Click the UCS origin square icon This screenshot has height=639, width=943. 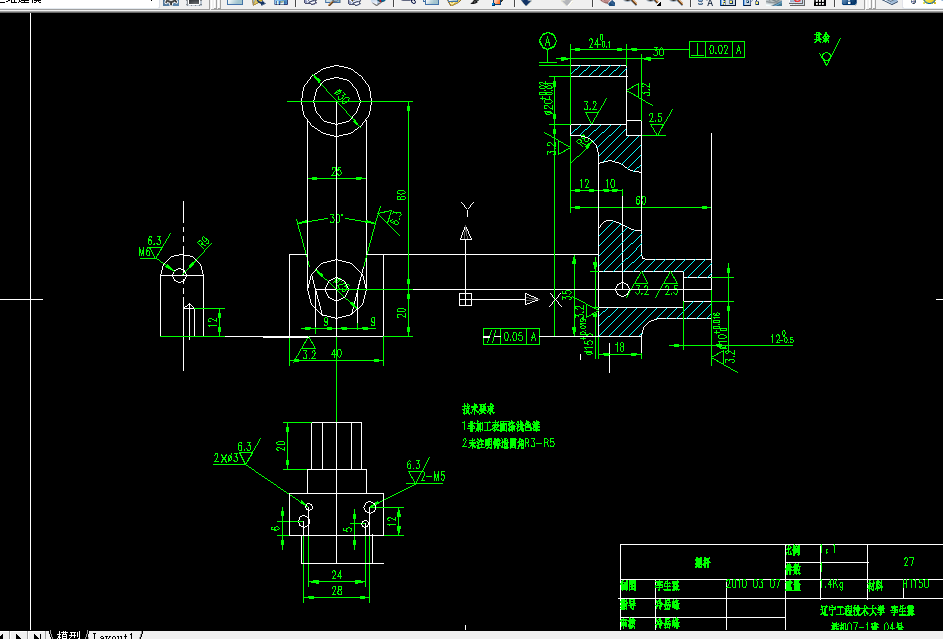[x=465, y=299]
